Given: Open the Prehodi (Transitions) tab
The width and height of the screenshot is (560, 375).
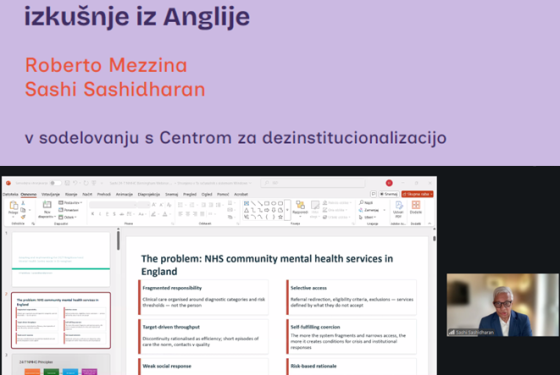Looking at the screenshot, I should click(x=104, y=194).
